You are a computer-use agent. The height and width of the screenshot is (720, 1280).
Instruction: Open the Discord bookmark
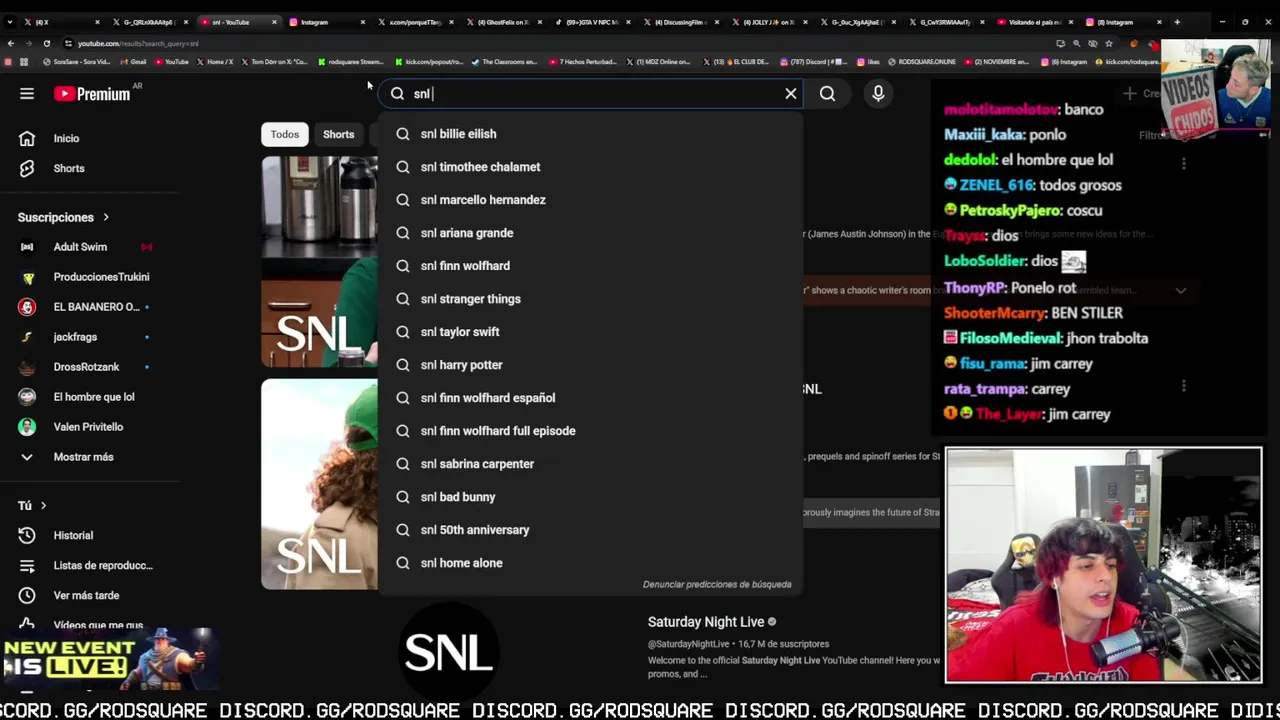(x=815, y=62)
